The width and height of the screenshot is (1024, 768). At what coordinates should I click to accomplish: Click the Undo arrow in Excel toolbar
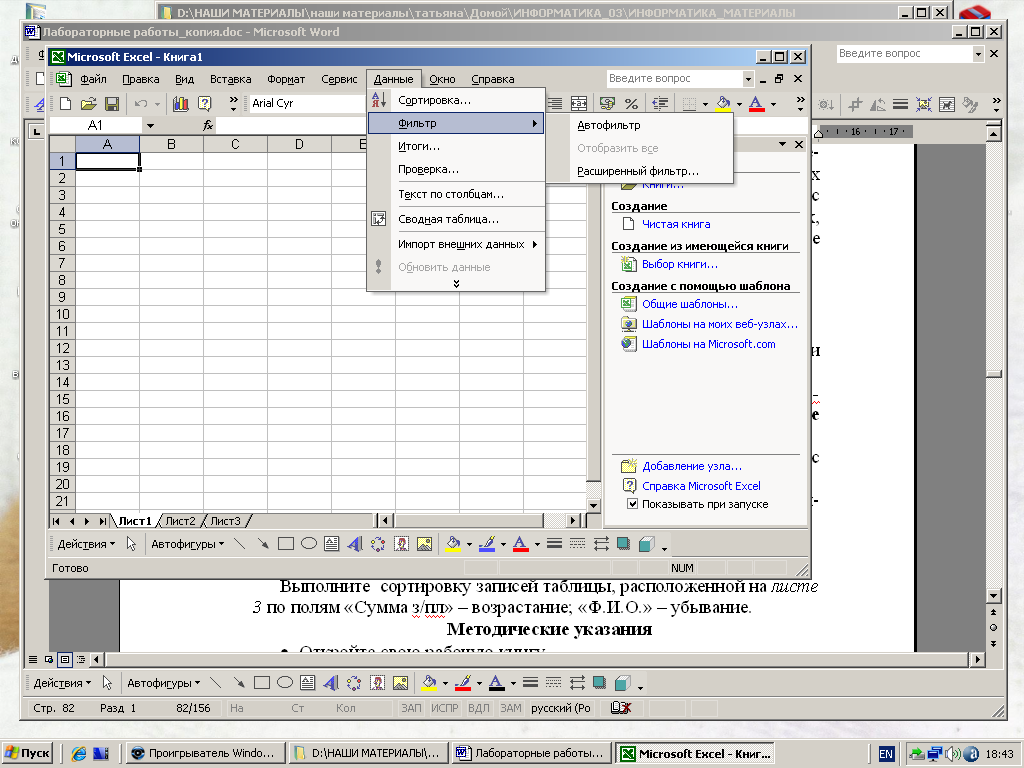140,103
